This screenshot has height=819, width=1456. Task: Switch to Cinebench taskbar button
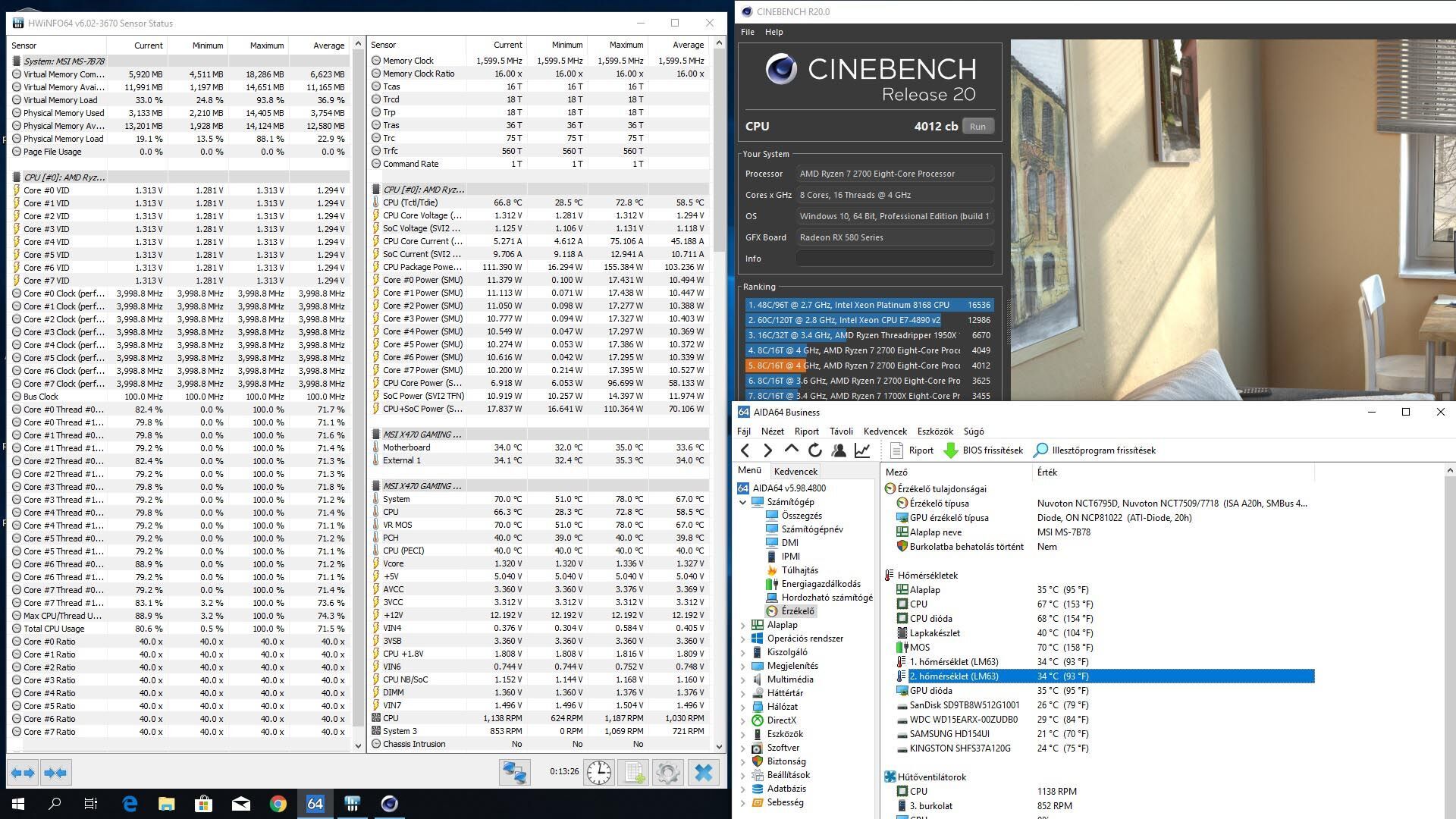coord(389,804)
